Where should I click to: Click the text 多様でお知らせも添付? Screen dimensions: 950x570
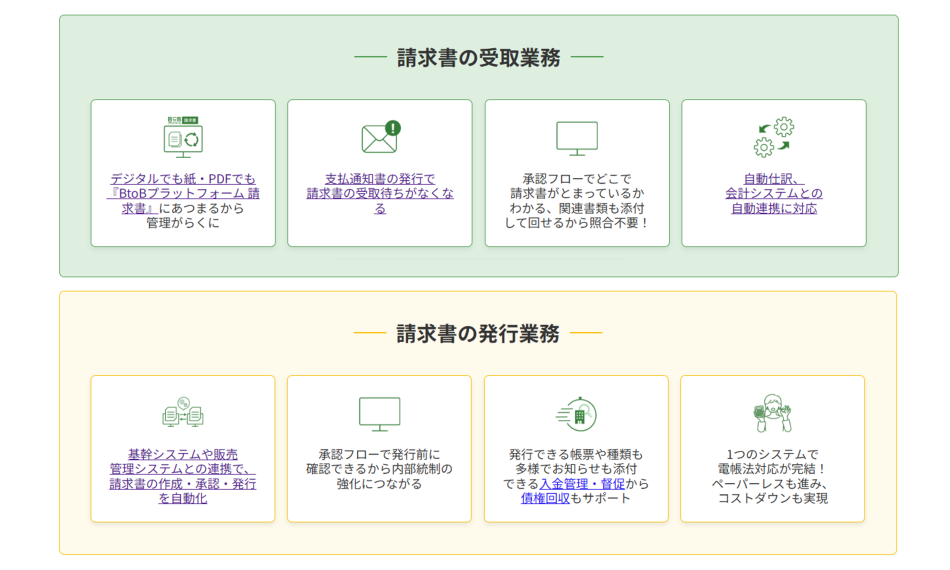(576, 469)
